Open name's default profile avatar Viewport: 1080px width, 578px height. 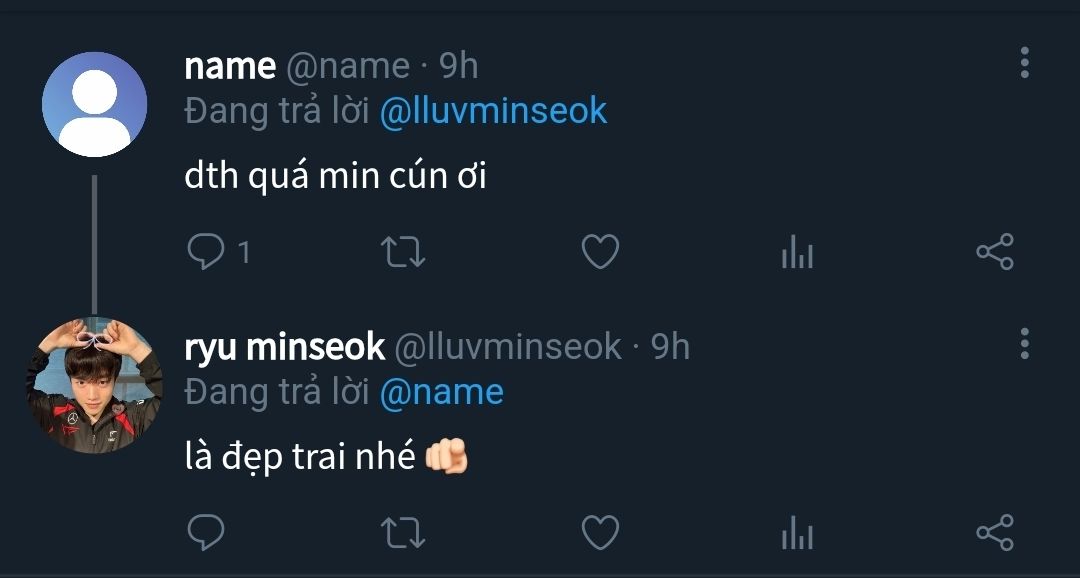pos(95,104)
